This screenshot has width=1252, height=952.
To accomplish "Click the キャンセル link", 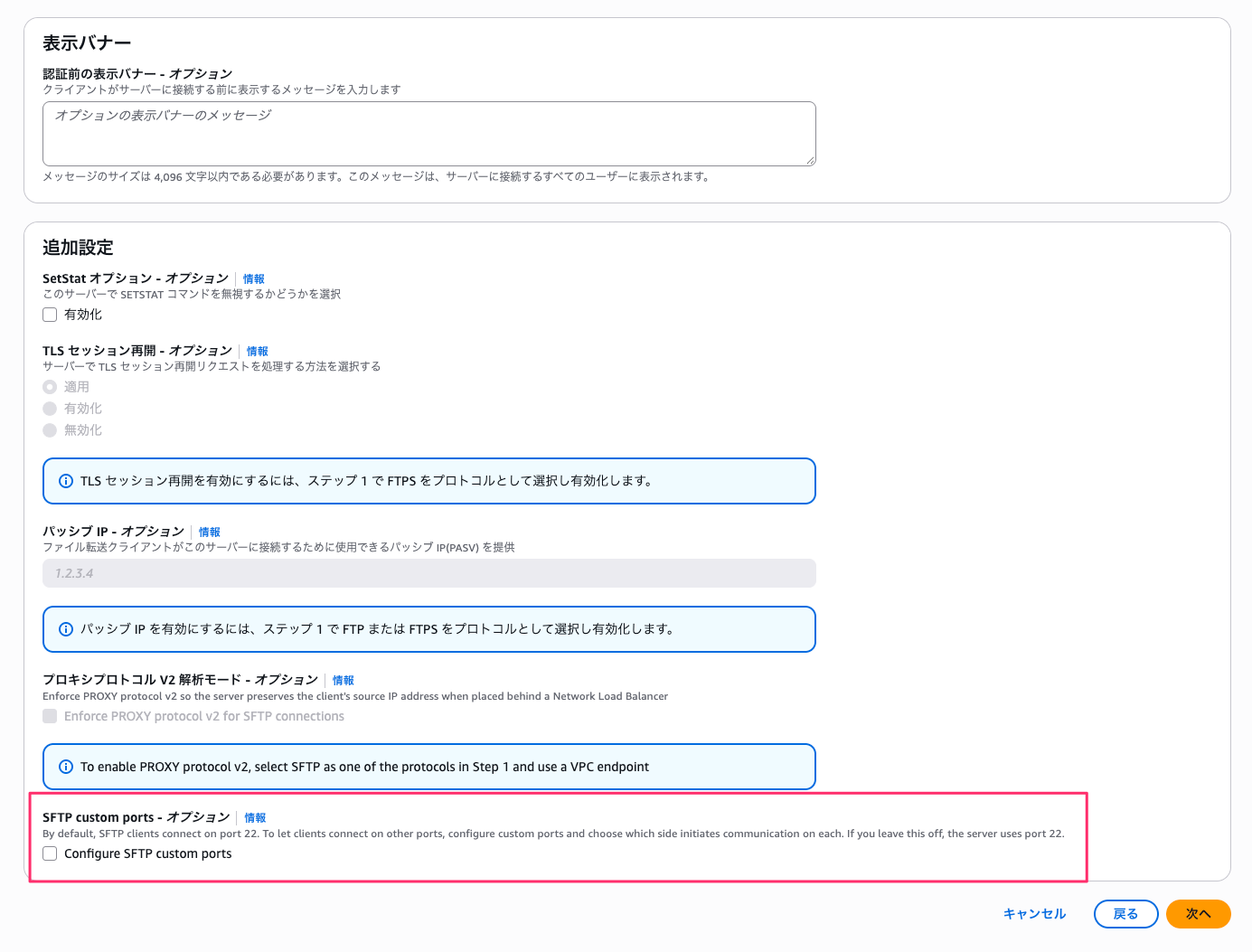I will tap(1035, 914).
